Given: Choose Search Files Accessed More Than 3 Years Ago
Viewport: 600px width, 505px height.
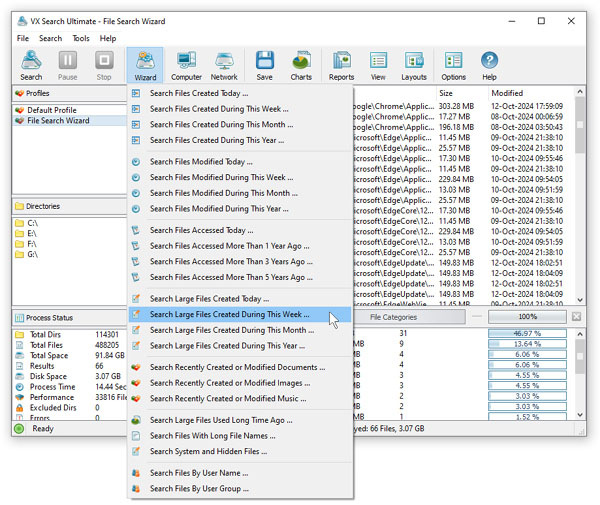Looking at the screenshot, I should click(240, 262).
